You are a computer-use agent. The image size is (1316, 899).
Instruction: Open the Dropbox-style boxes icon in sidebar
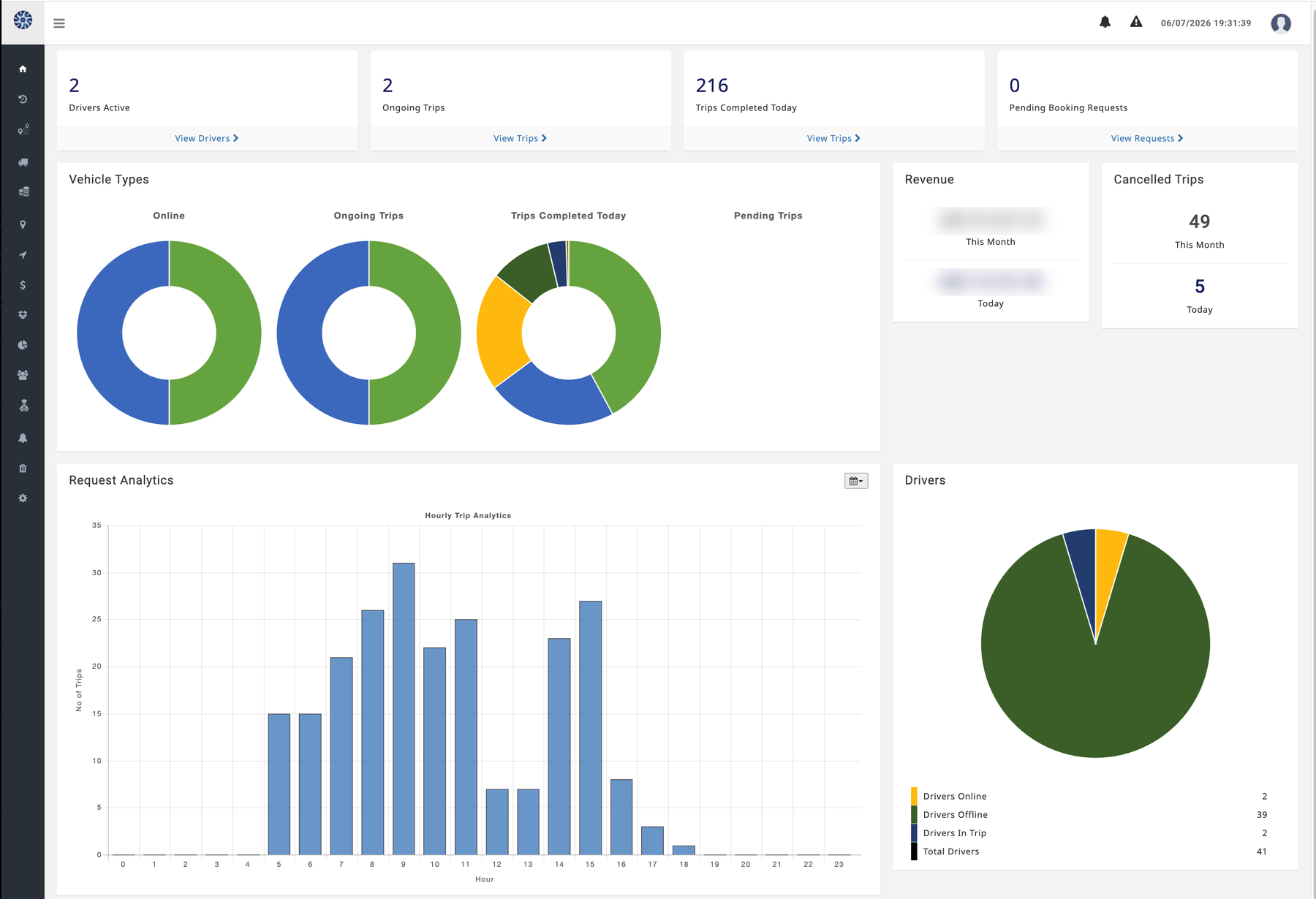click(x=23, y=315)
